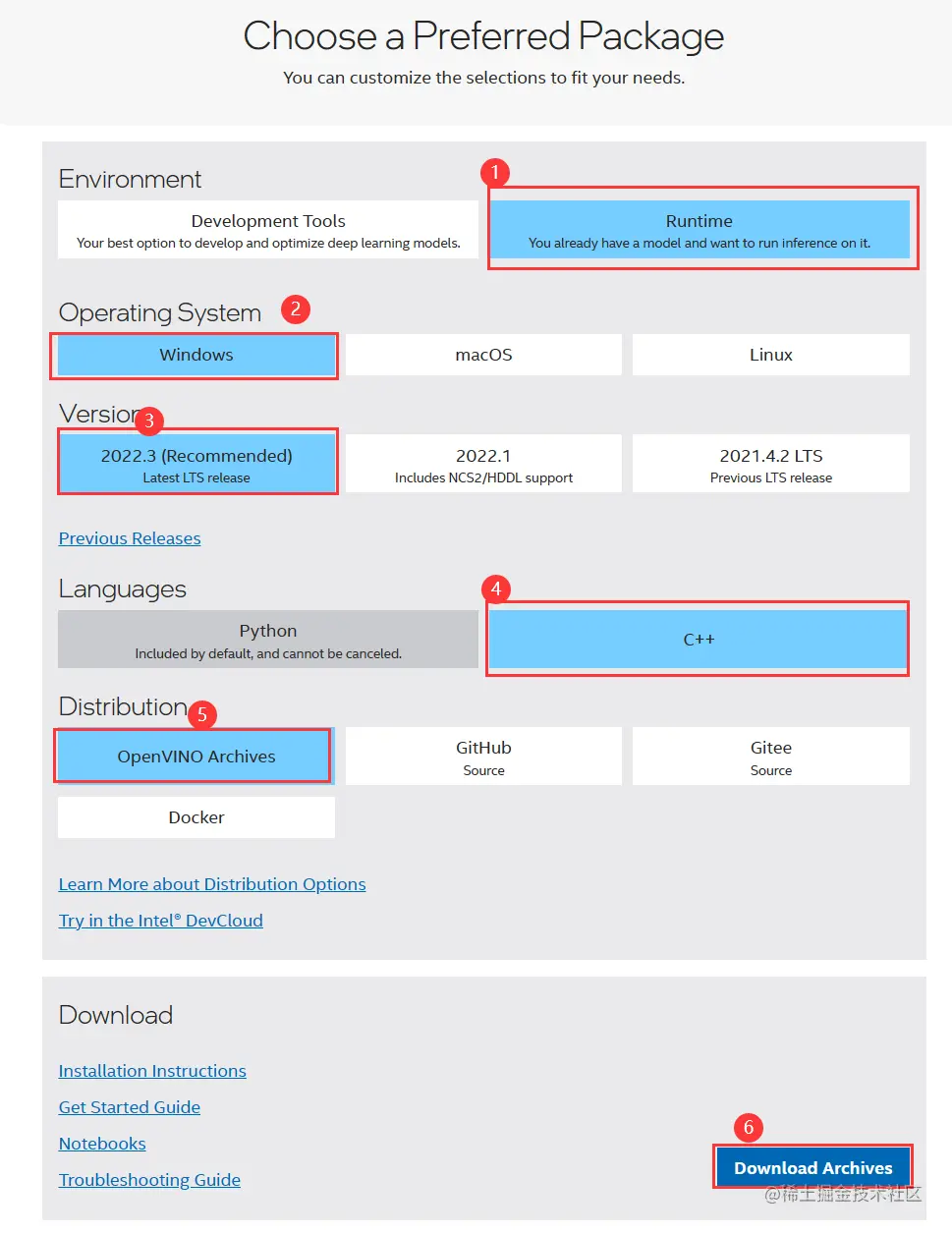This screenshot has height=1234, width=952.
Task: Select version 2021.4.2 LTS
Action: (771, 464)
